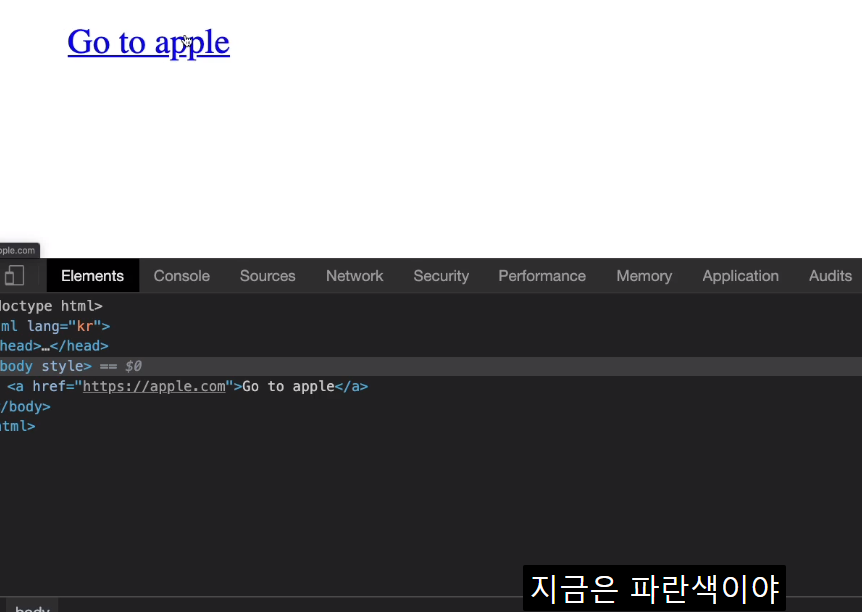862x612 pixels.
Task: Open the Console tab
Action: (x=181, y=275)
